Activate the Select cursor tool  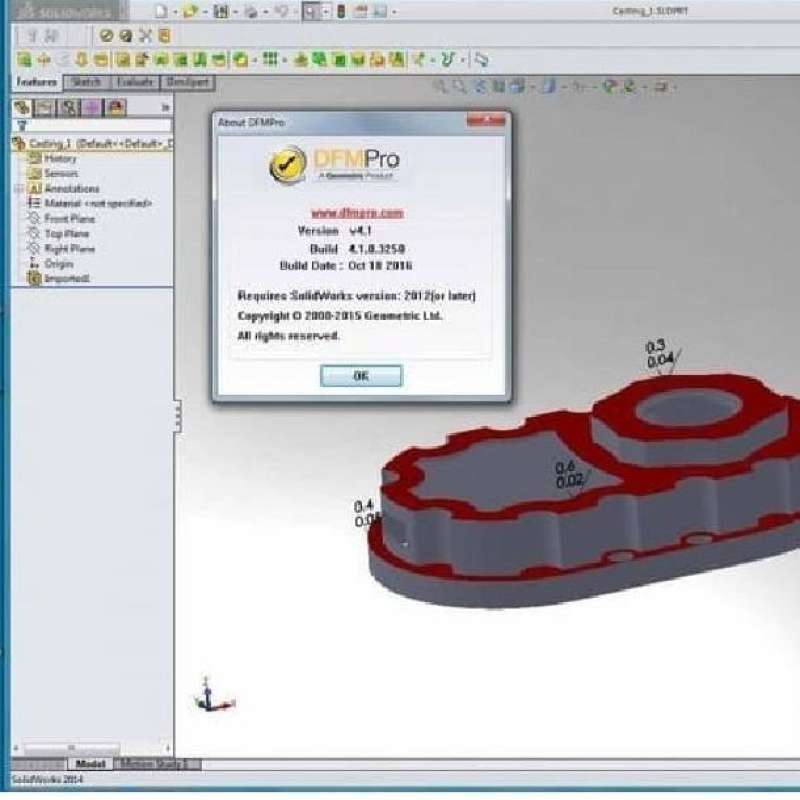click(x=311, y=11)
